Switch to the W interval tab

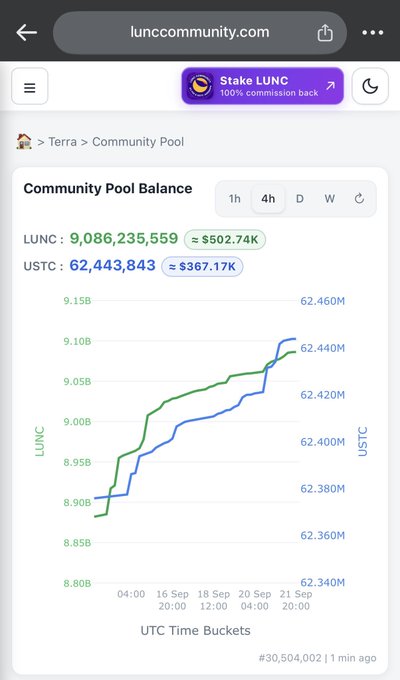(x=330, y=199)
